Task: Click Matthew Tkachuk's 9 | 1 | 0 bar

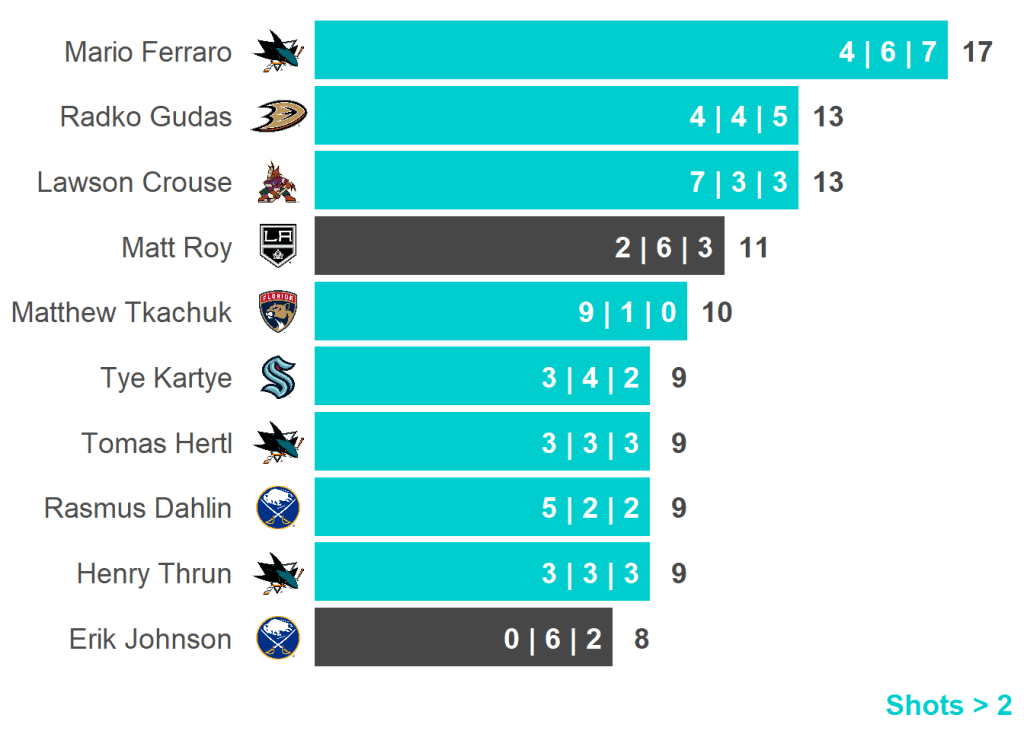Action: pyautogui.click(x=500, y=312)
